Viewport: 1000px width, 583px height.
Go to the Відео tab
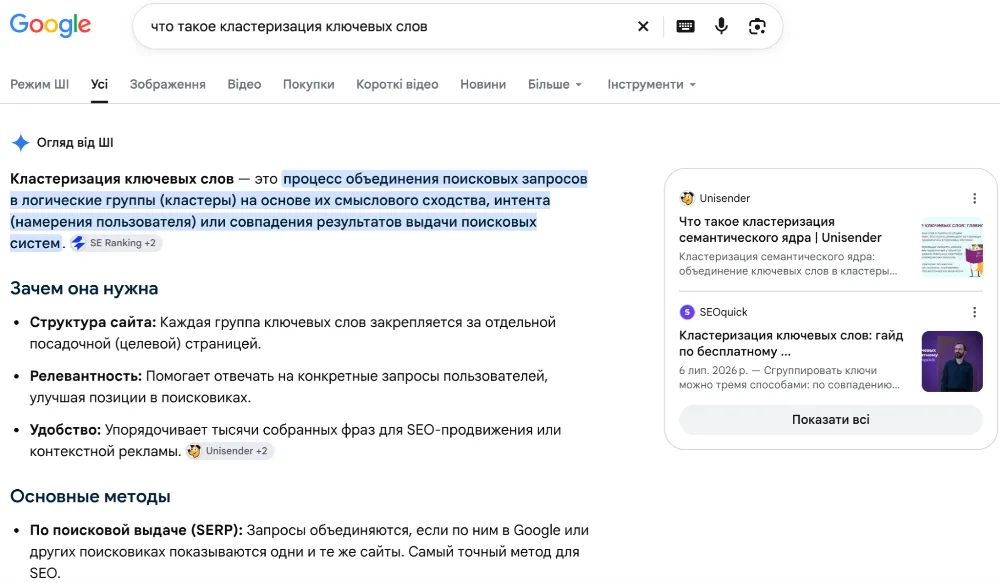pos(244,84)
